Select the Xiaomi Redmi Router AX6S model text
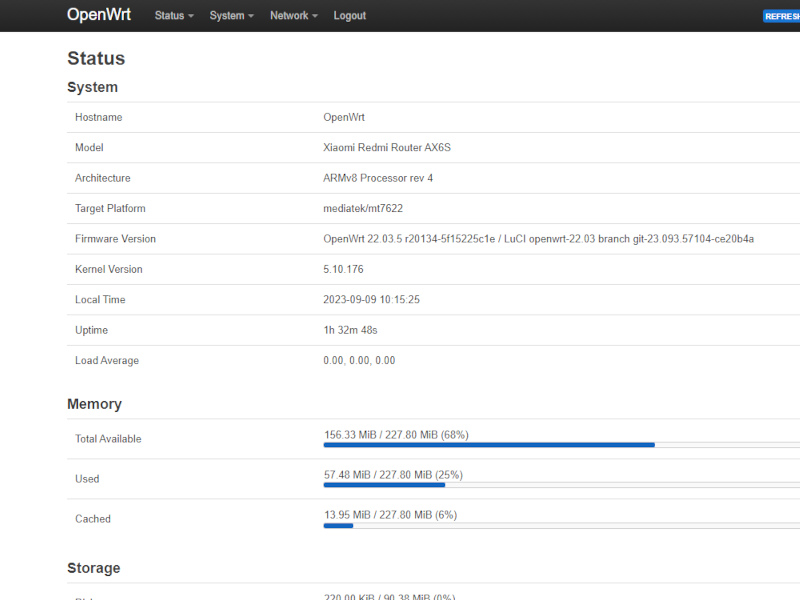Image resolution: width=800 pixels, height=600 pixels. click(387, 148)
